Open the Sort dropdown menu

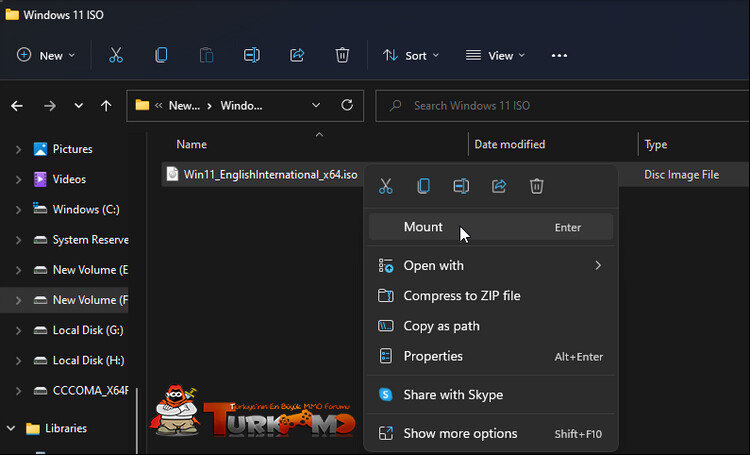pyautogui.click(x=411, y=55)
